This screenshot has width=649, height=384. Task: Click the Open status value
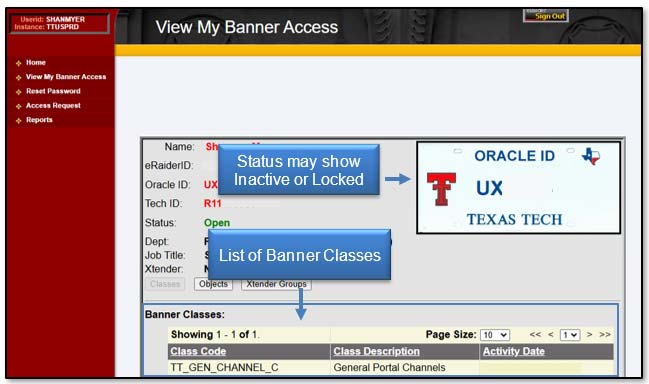[217, 223]
